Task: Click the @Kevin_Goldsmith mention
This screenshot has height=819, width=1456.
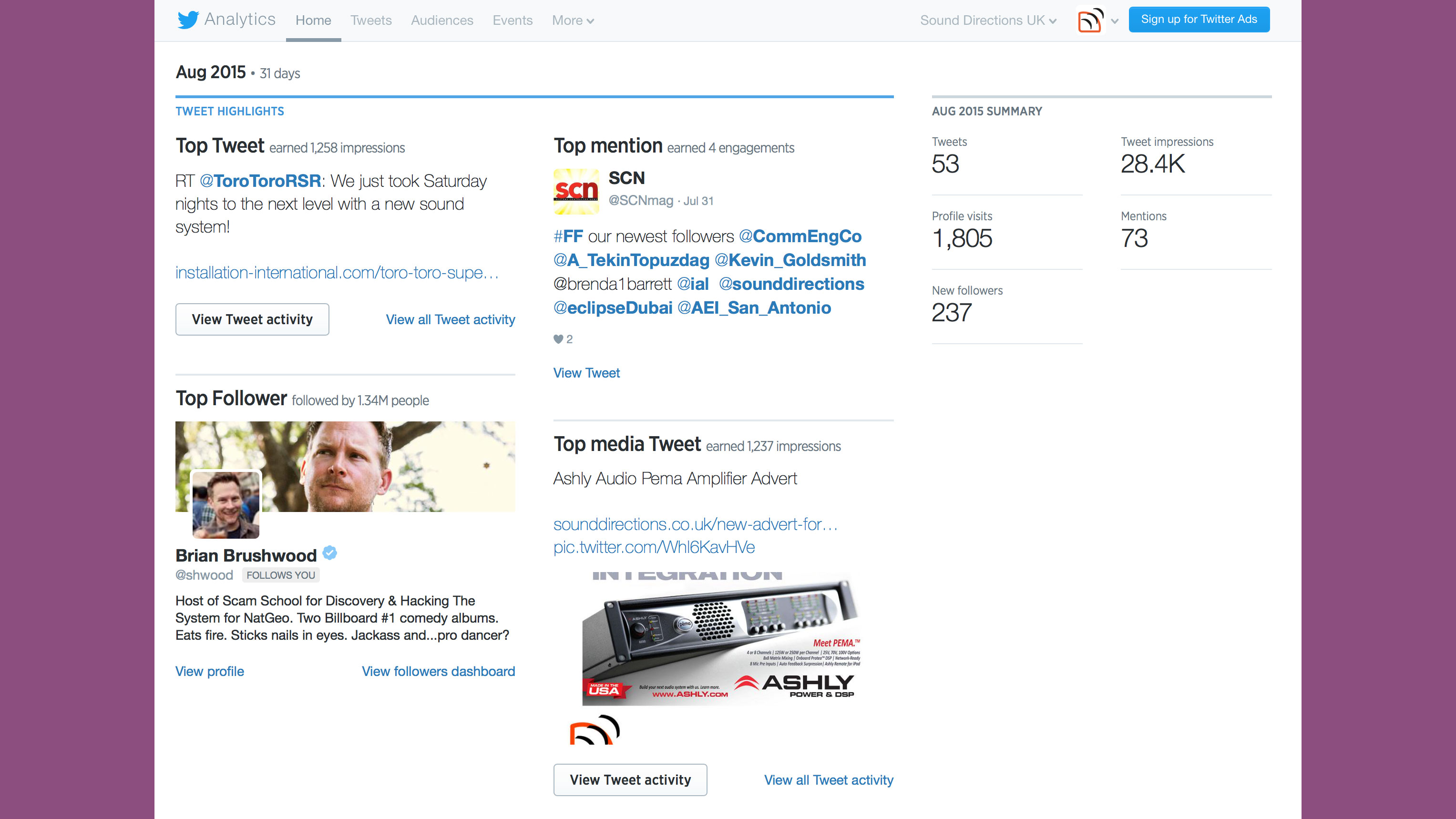Action: (790, 260)
